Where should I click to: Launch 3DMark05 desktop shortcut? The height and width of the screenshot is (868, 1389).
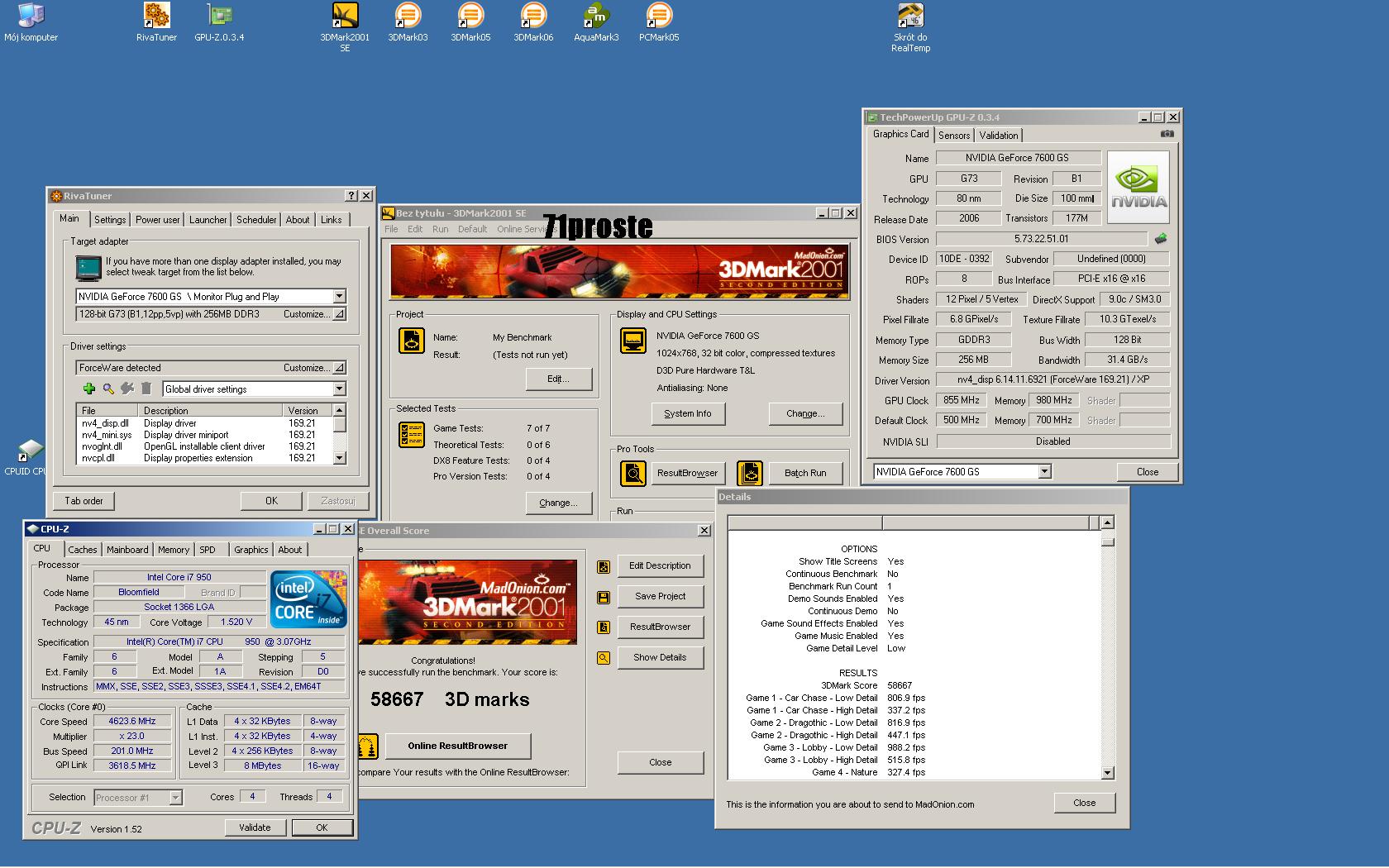pyautogui.click(x=470, y=22)
